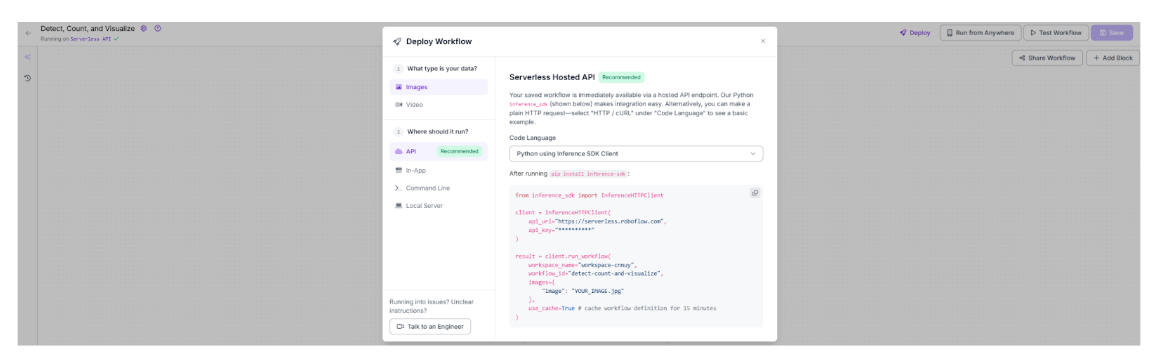Select the In-App deployment option
The image size is (1158, 364).
439,171
